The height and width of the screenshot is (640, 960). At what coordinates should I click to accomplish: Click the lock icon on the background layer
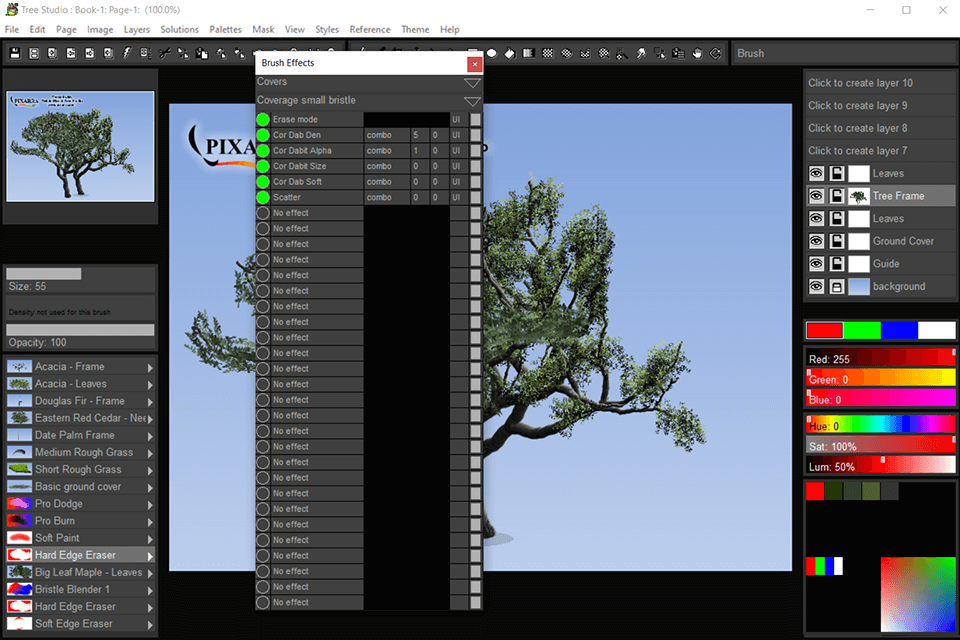pyautogui.click(x=837, y=287)
